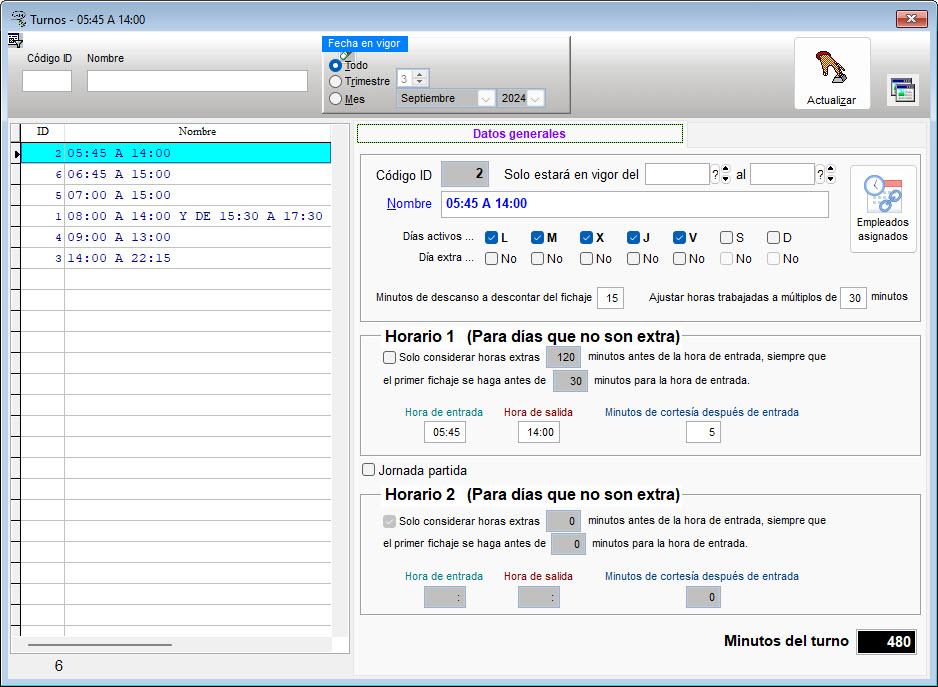Viewport: 938px width, 687px height.
Task: Open the start date picker question mark
Action: point(715,175)
